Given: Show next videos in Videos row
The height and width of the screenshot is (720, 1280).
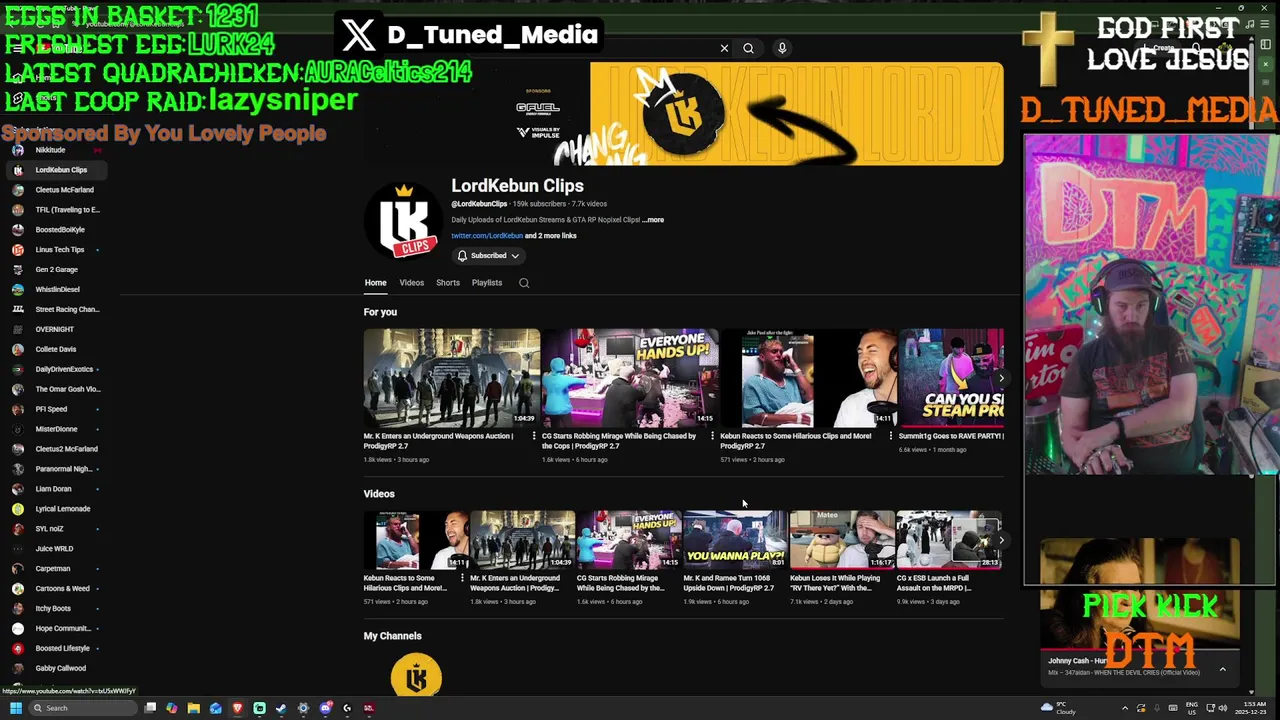Looking at the screenshot, I should click(1001, 540).
